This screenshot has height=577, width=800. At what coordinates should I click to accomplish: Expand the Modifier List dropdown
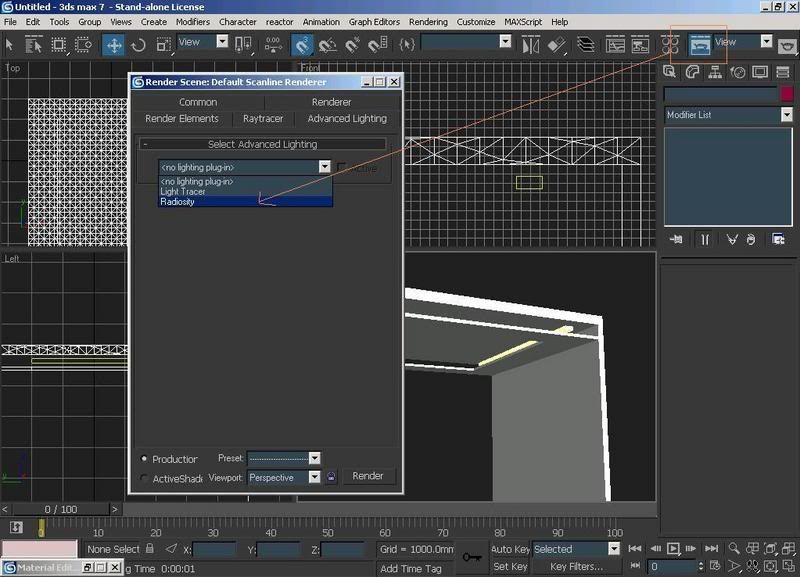tap(786, 115)
